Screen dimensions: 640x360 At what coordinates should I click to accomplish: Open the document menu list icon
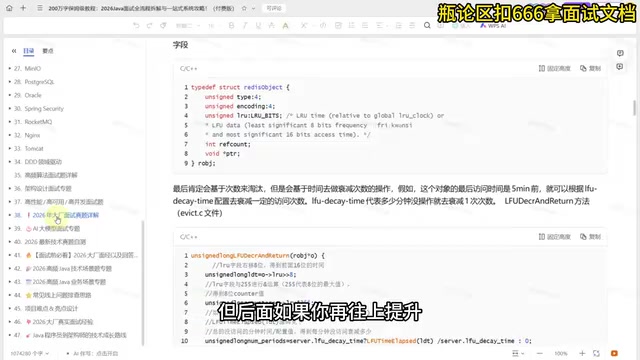tap(40, 8)
